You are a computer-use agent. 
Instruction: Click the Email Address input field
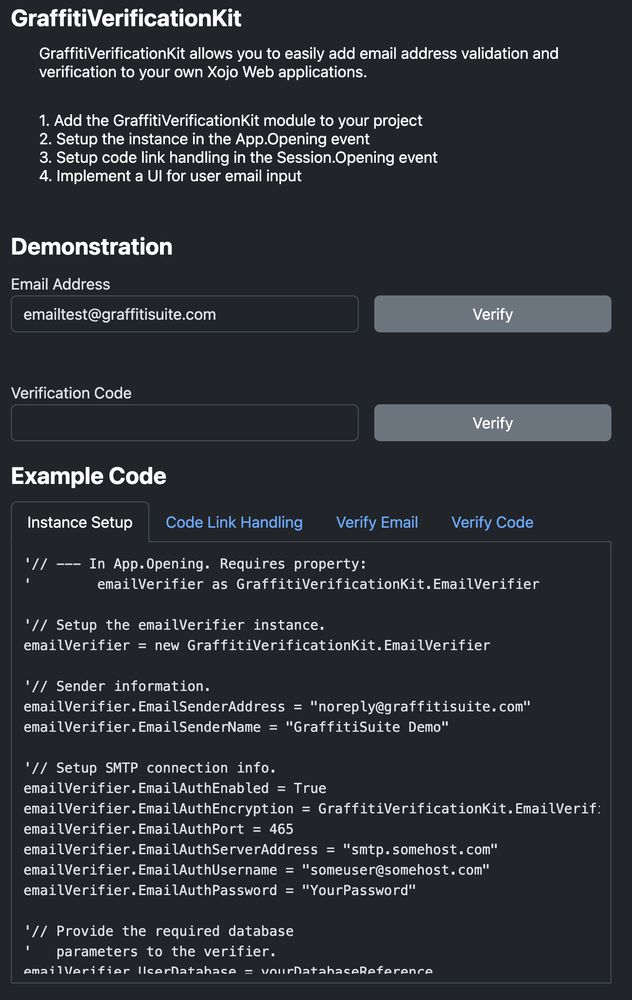tap(185, 314)
